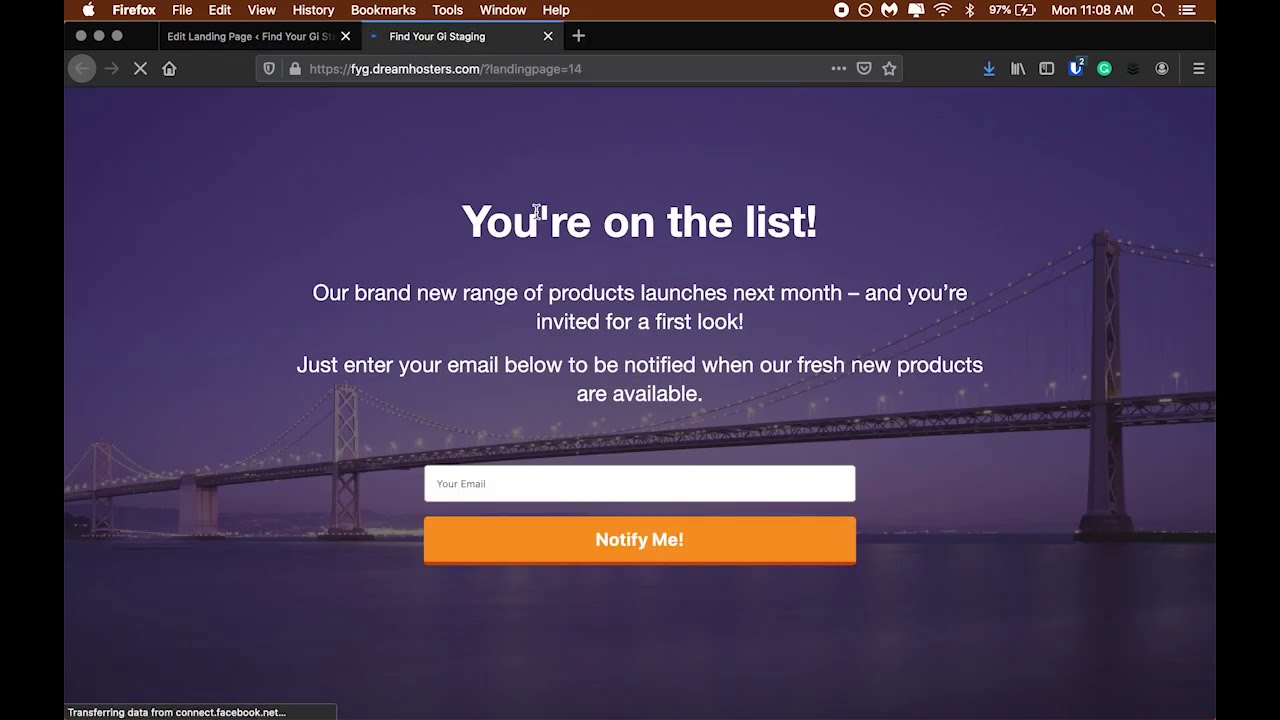Image resolution: width=1280 pixels, height=720 pixels.
Task: Open Spotlight search in the menu bar
Action: pyautogui.click(x=1158, y=10)
